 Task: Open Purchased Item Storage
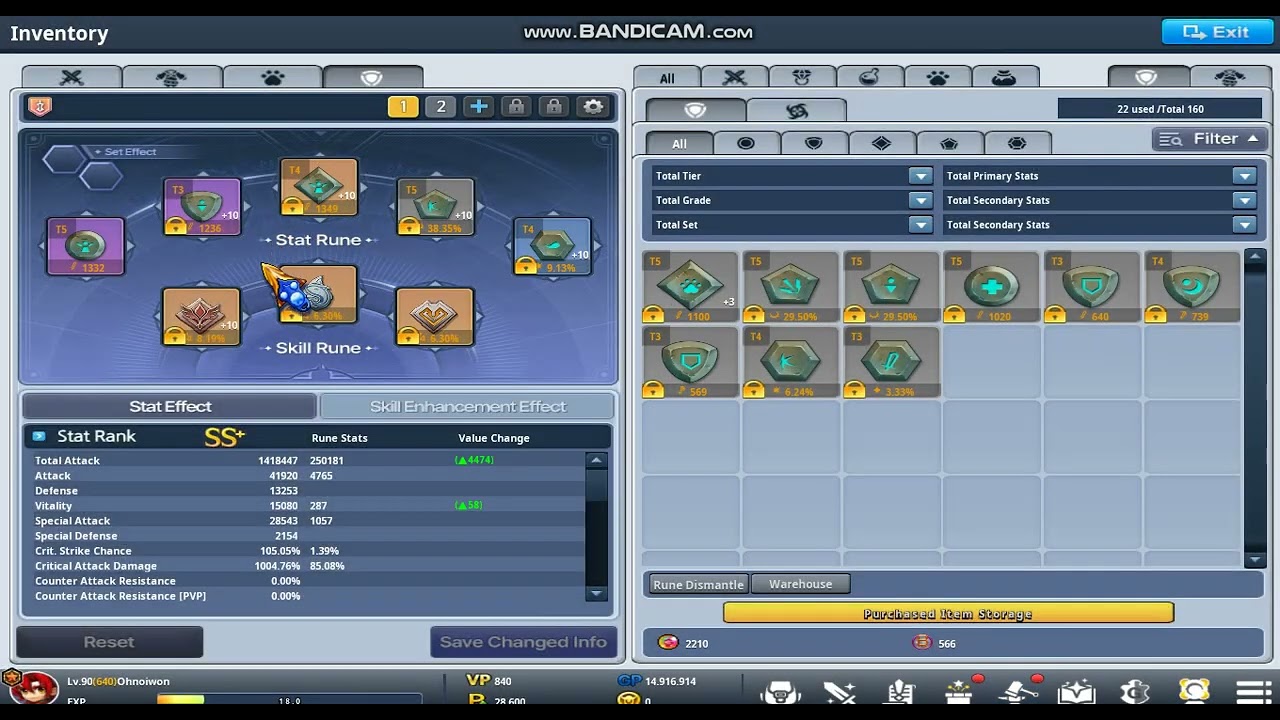pyautogui.click(x=948, y=613)
